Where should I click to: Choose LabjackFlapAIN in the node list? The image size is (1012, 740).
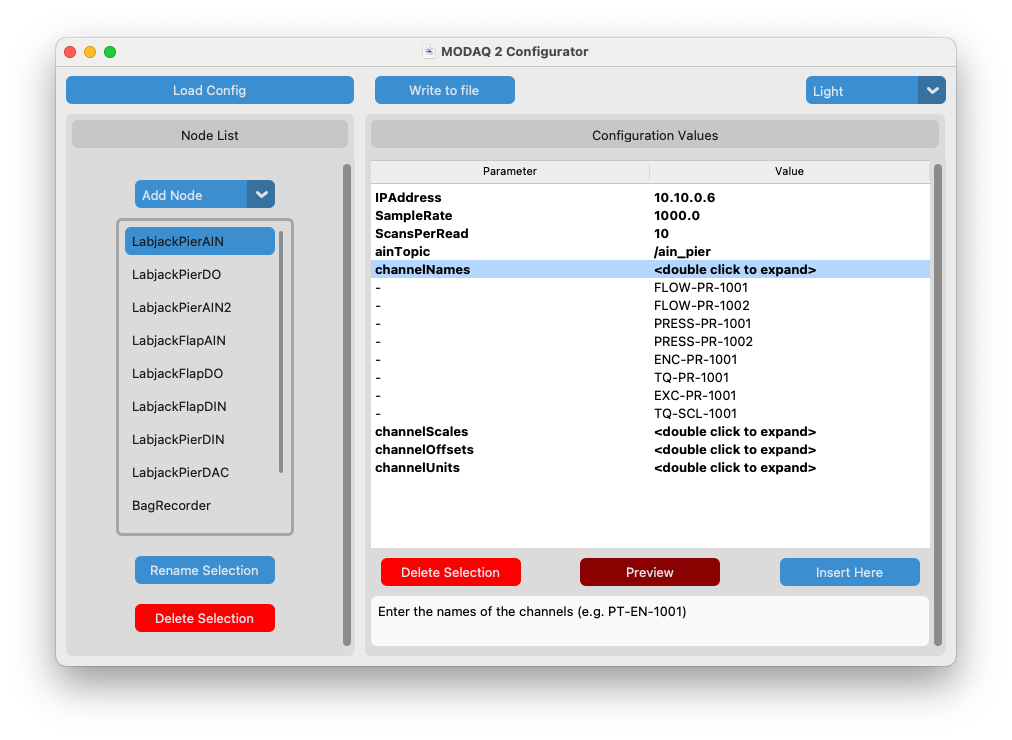coord(179,340)
